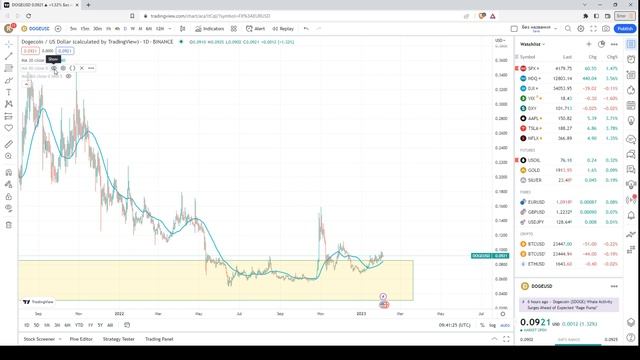Select ETHUSD row in Watchlist
640x360 pixels.
[x=569, y=264]
